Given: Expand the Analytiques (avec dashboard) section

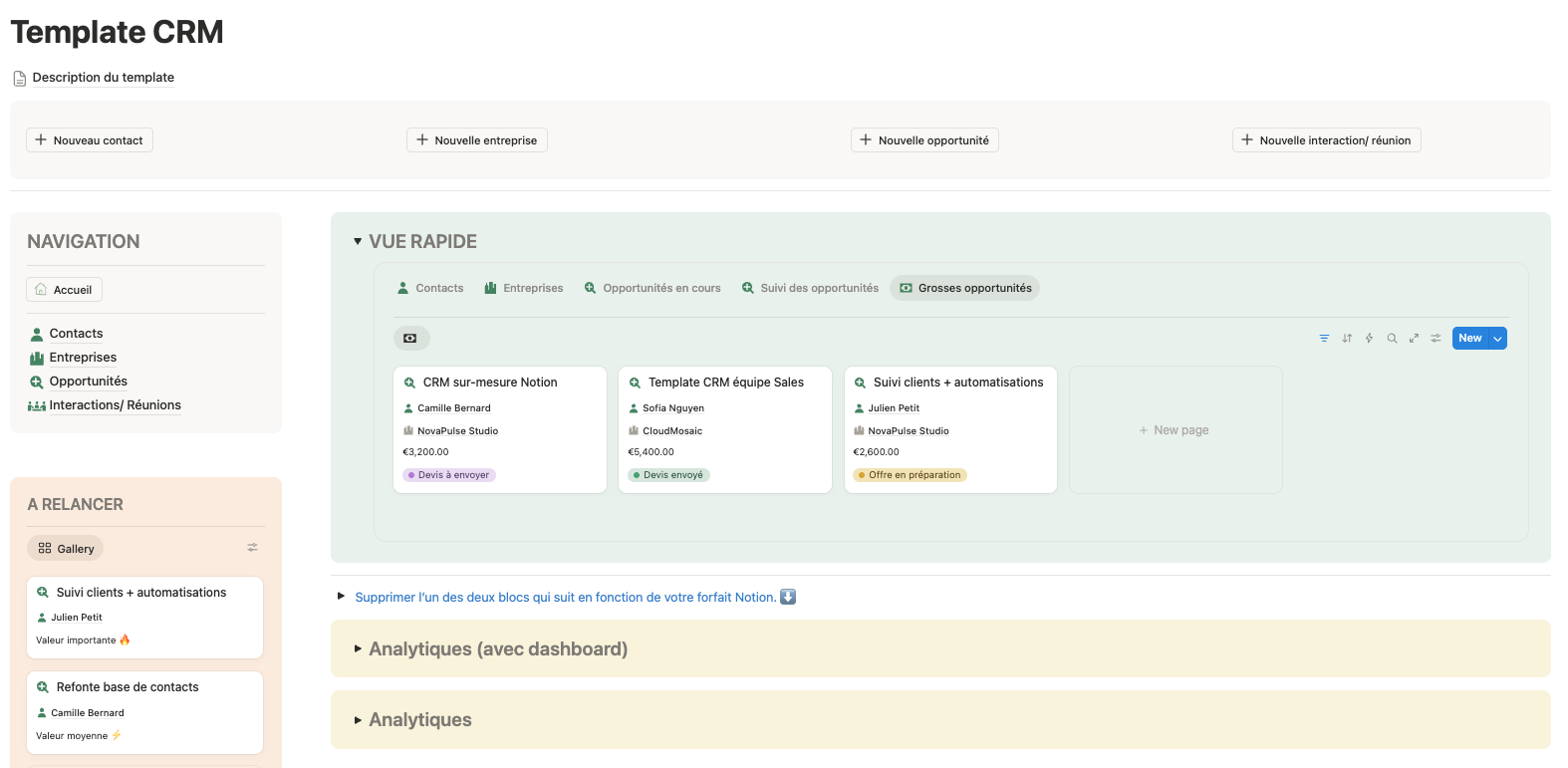Looking at the screenshot, I should point(358,648).
